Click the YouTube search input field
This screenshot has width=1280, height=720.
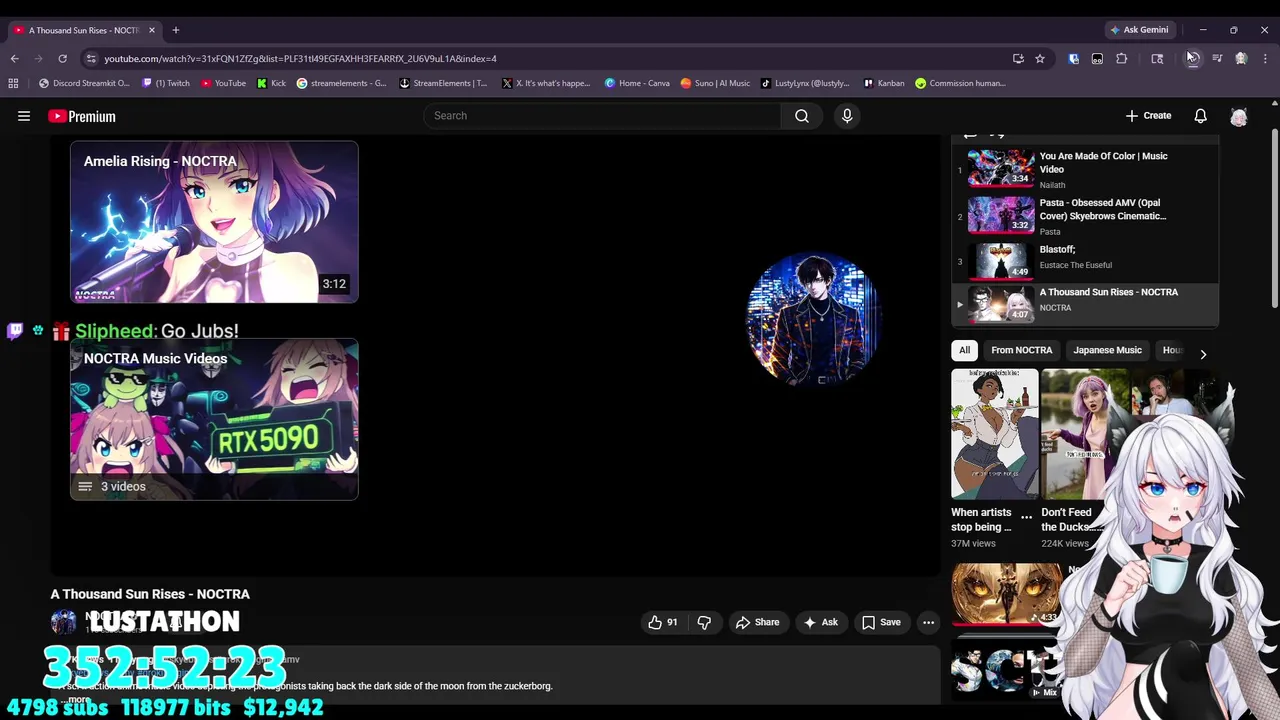(602, 116)
